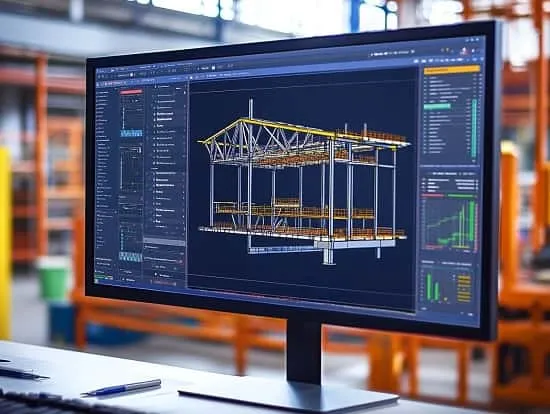Click the lower light-blue striped block in the properties panel
The height and width of the screenshot is (414, 550).
pos(131,257)
